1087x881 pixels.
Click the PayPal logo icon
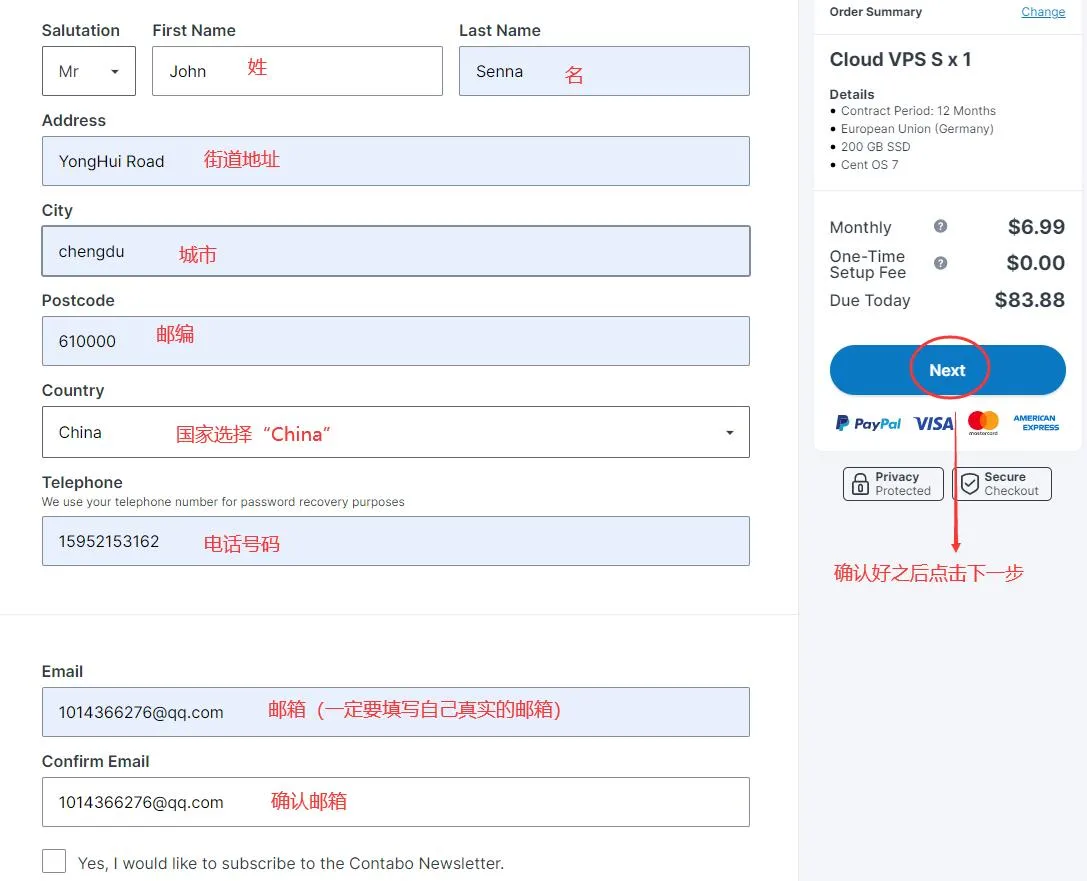(868, 424)
